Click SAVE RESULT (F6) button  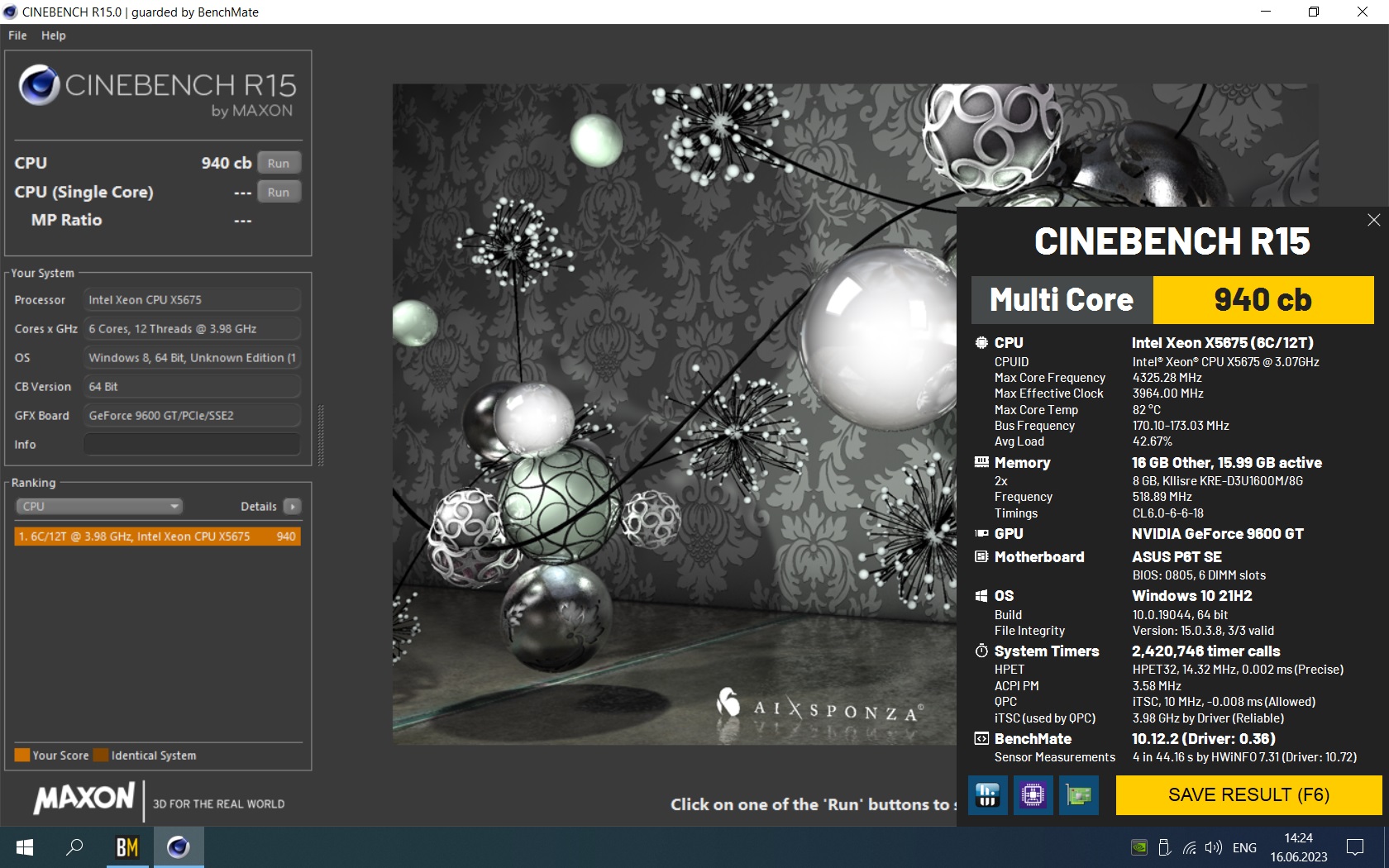tap(1248, 795)
